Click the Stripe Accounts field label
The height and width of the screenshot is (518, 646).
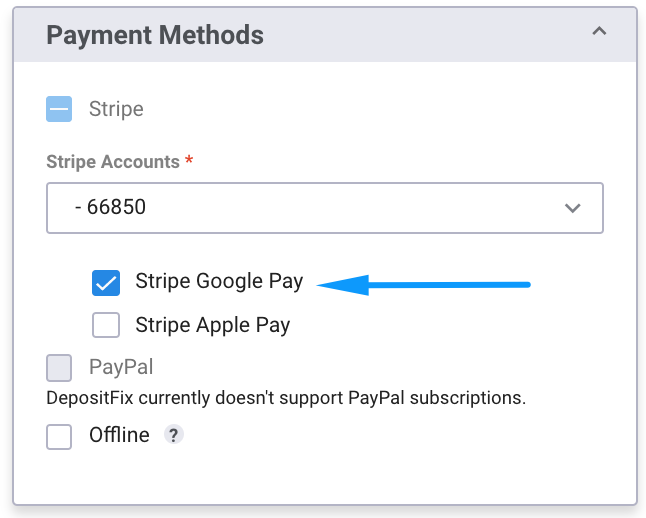coord(113,161)
